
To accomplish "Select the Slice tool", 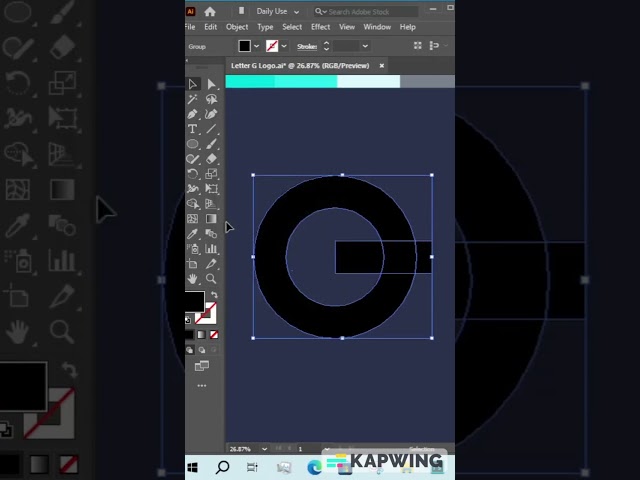I will click(211, 264).
